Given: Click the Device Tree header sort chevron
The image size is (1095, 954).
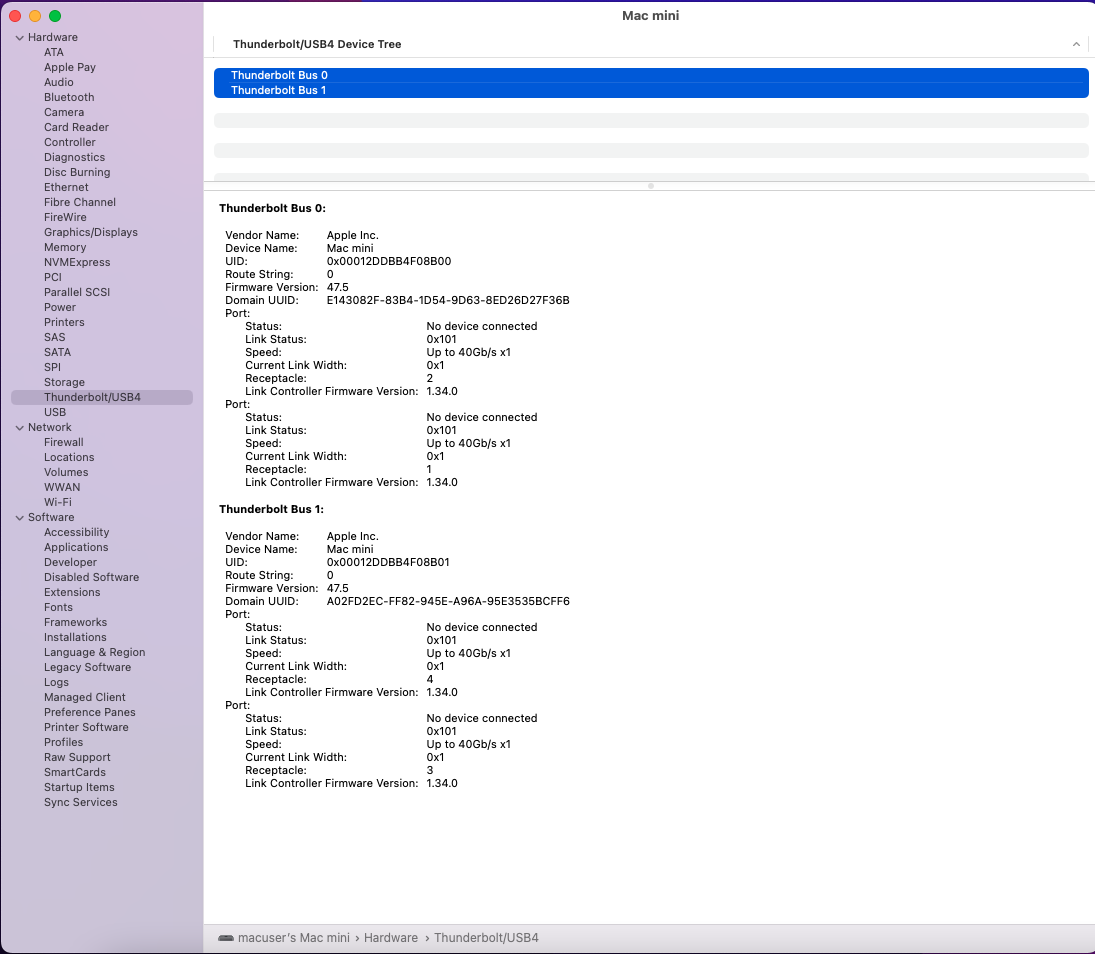Looking at the screenshot, I should click(1076, 44).
